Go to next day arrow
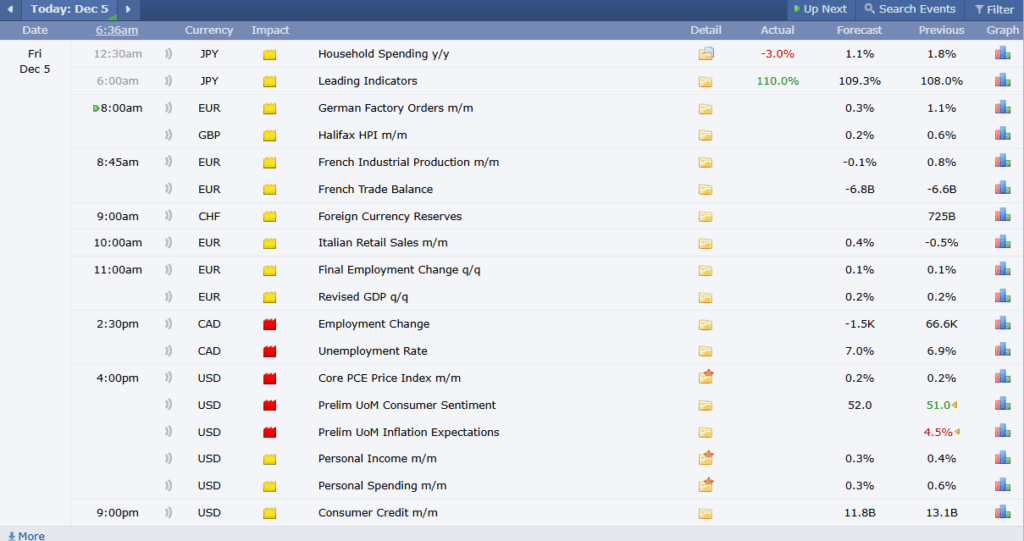Viewport: 1024px width, 541px height. [x=128, y=9]
